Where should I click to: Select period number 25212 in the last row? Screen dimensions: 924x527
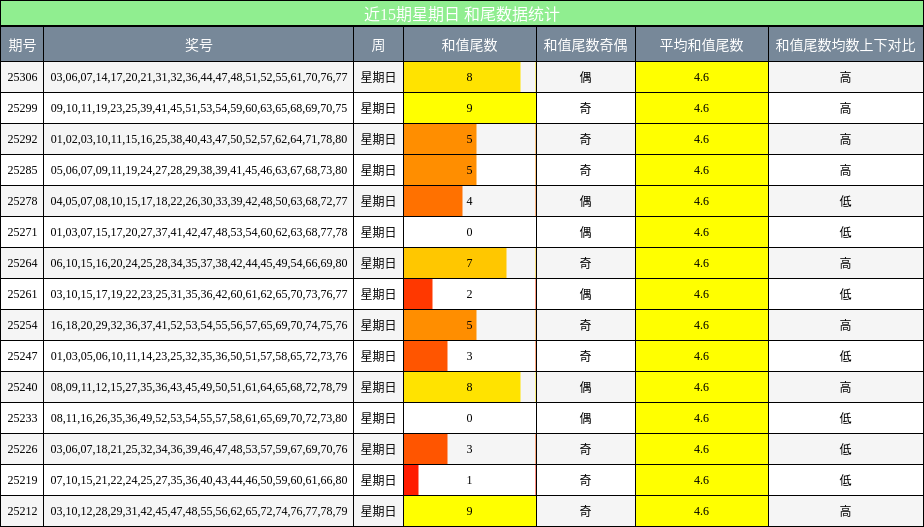pos(22,511)
